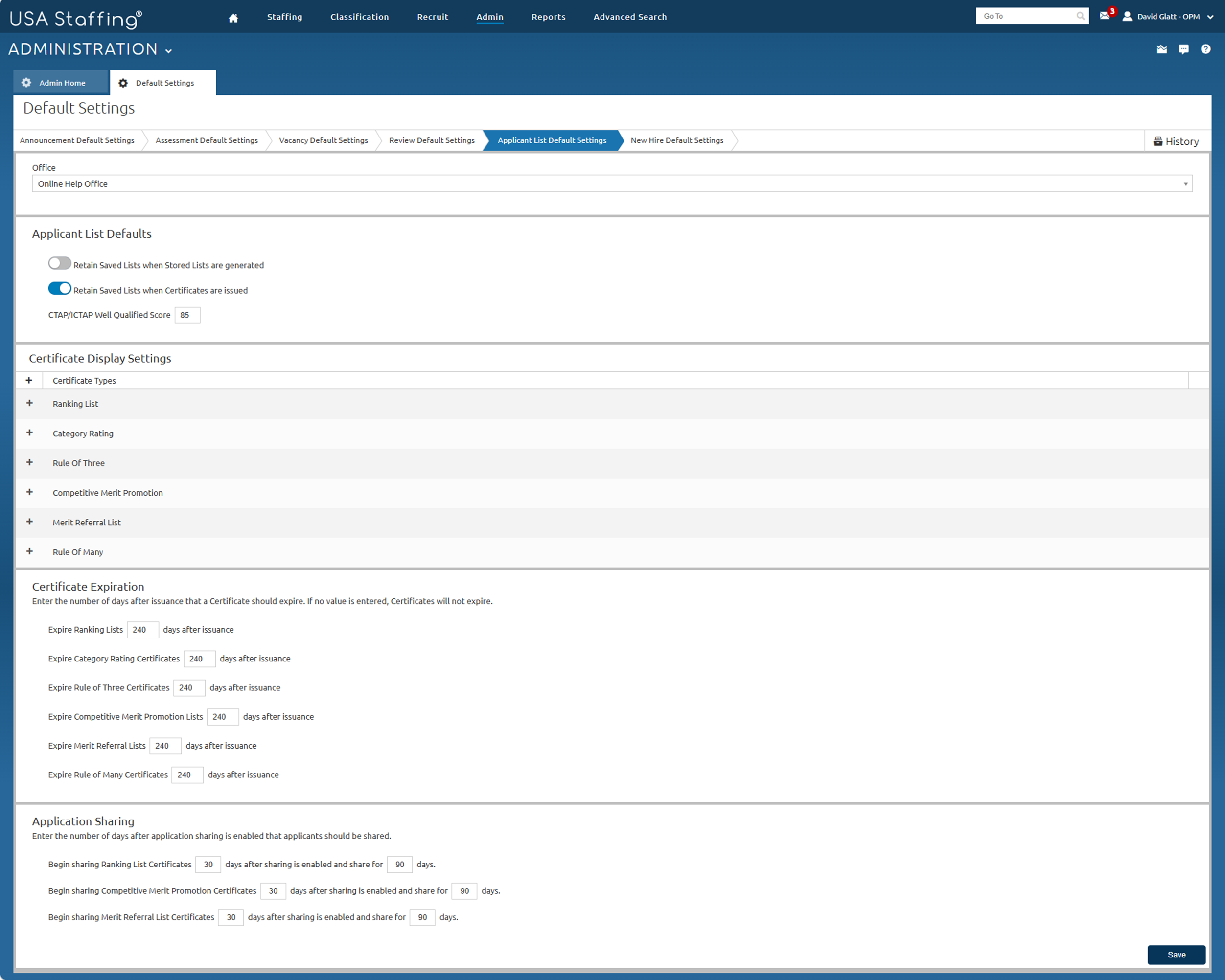Image resolution: width=1225 pixels, height=980 pixels.
Task: Go to Announcement Default Settings step
Action: coord(77,140)
